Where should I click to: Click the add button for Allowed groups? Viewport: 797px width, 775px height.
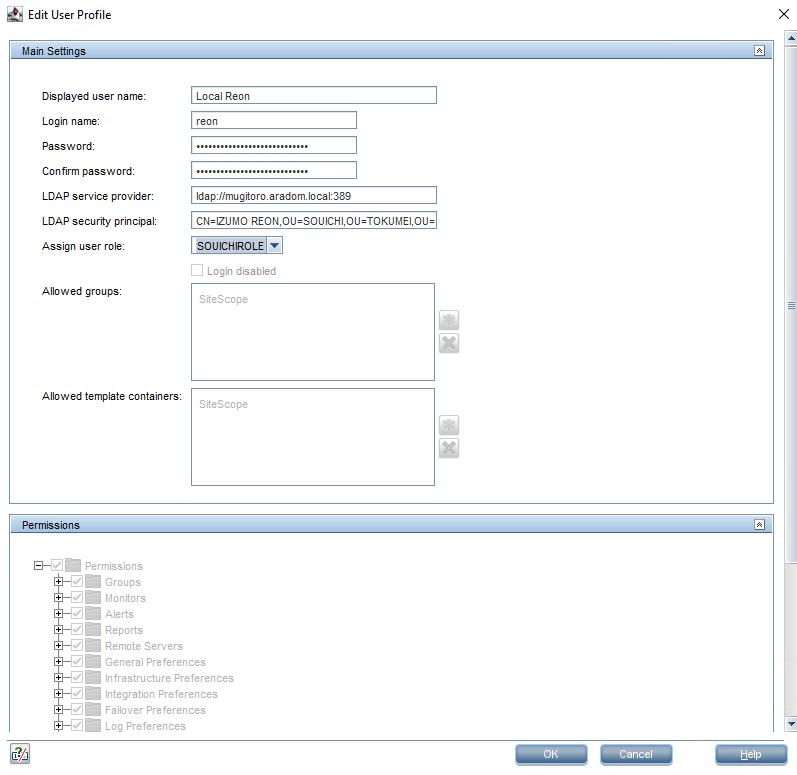click(449, 320)
